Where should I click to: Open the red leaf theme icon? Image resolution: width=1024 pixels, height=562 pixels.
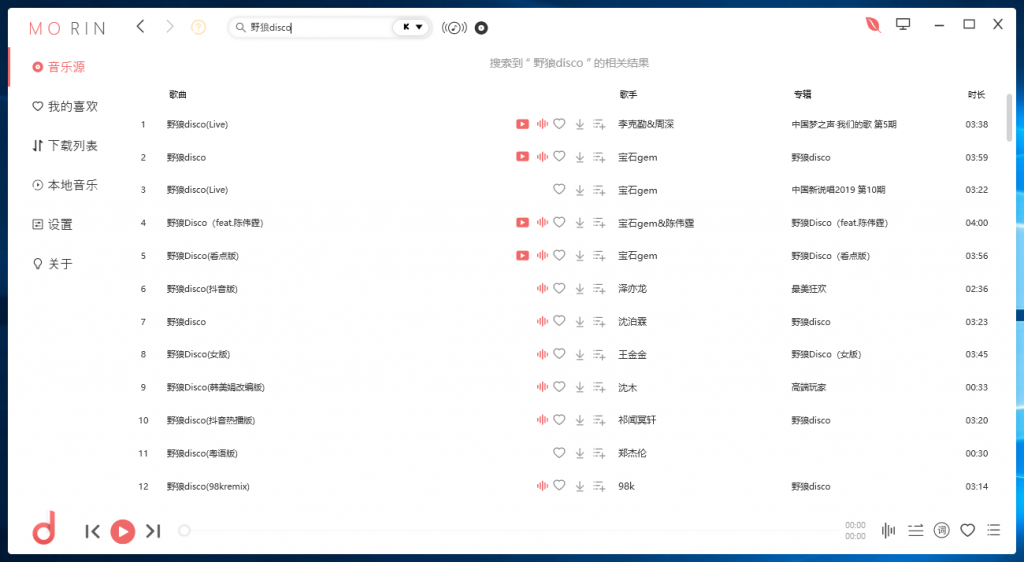873,25
